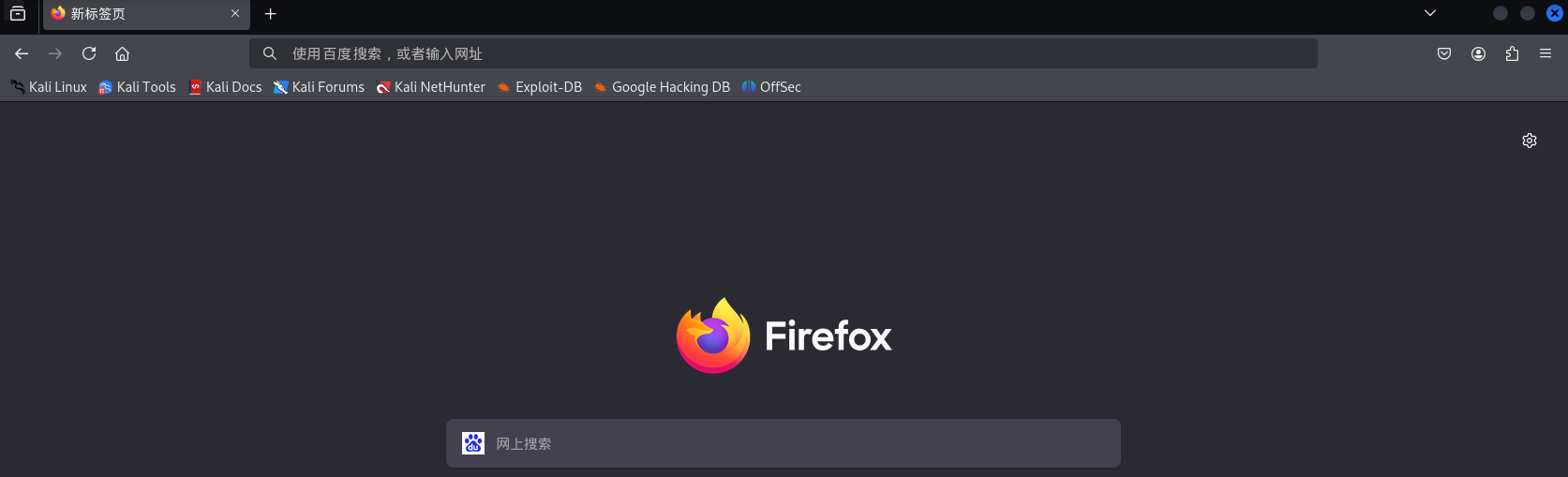The width and height of the screenshot is (1568, 477).
Task: Expand the list all tabs chevron
Action: [1430, 13]
